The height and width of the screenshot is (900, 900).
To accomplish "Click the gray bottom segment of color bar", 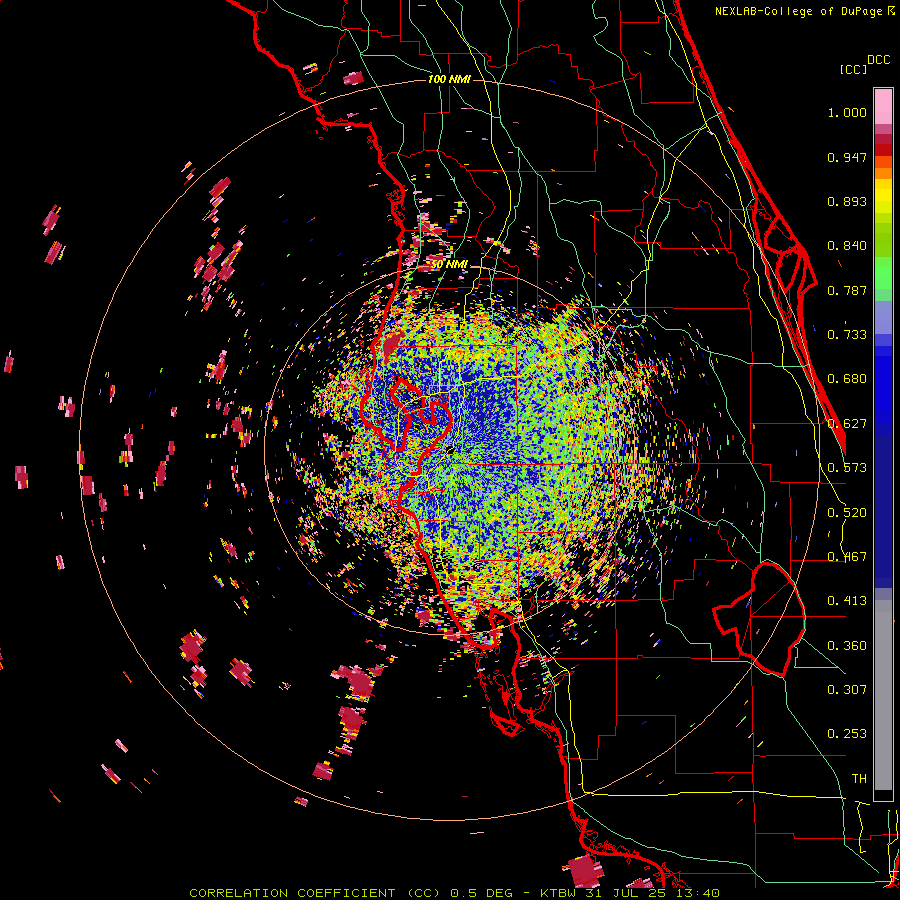I will click(883, 695).
